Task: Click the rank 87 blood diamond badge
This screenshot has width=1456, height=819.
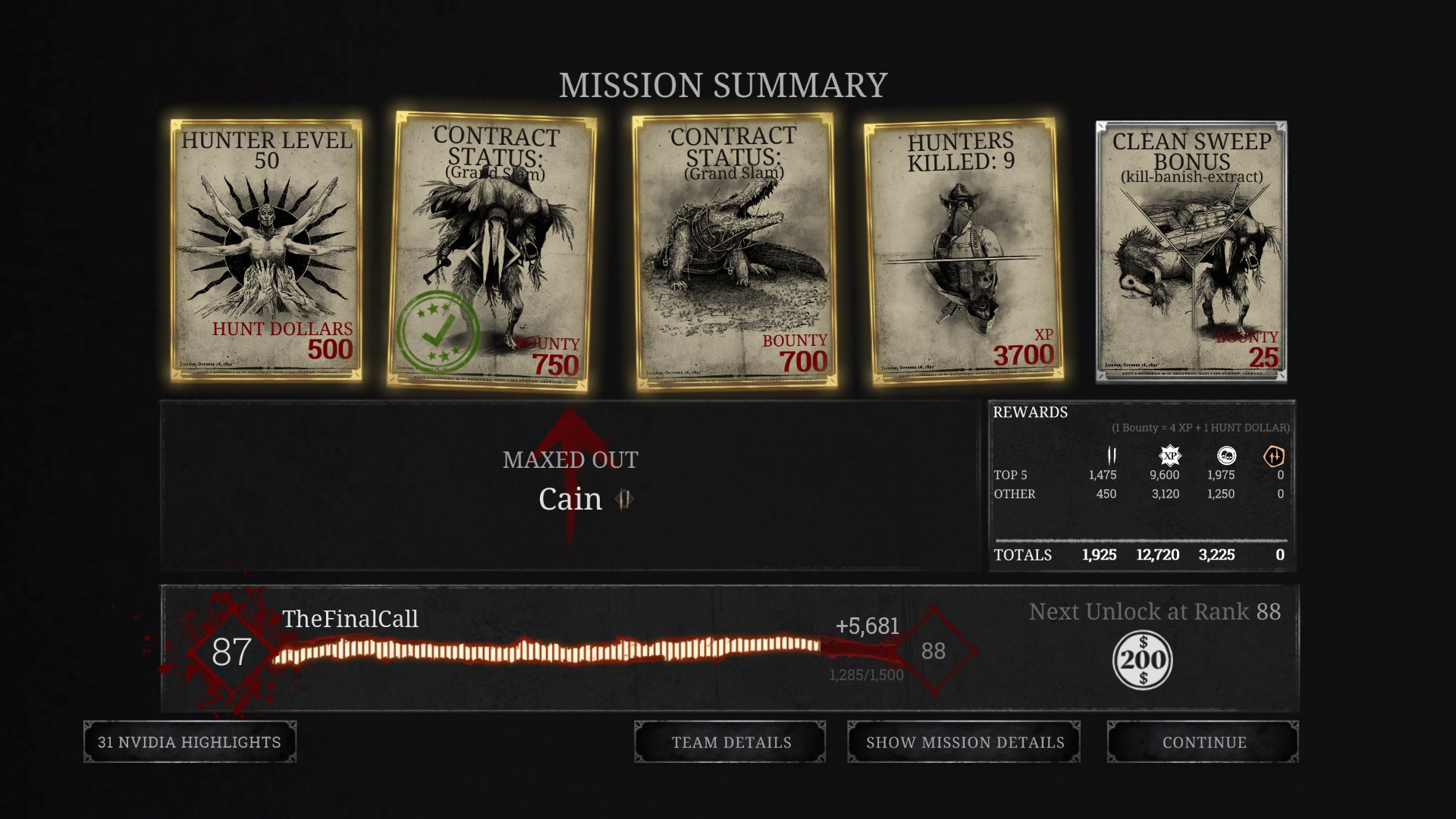Action: point(231,651)
